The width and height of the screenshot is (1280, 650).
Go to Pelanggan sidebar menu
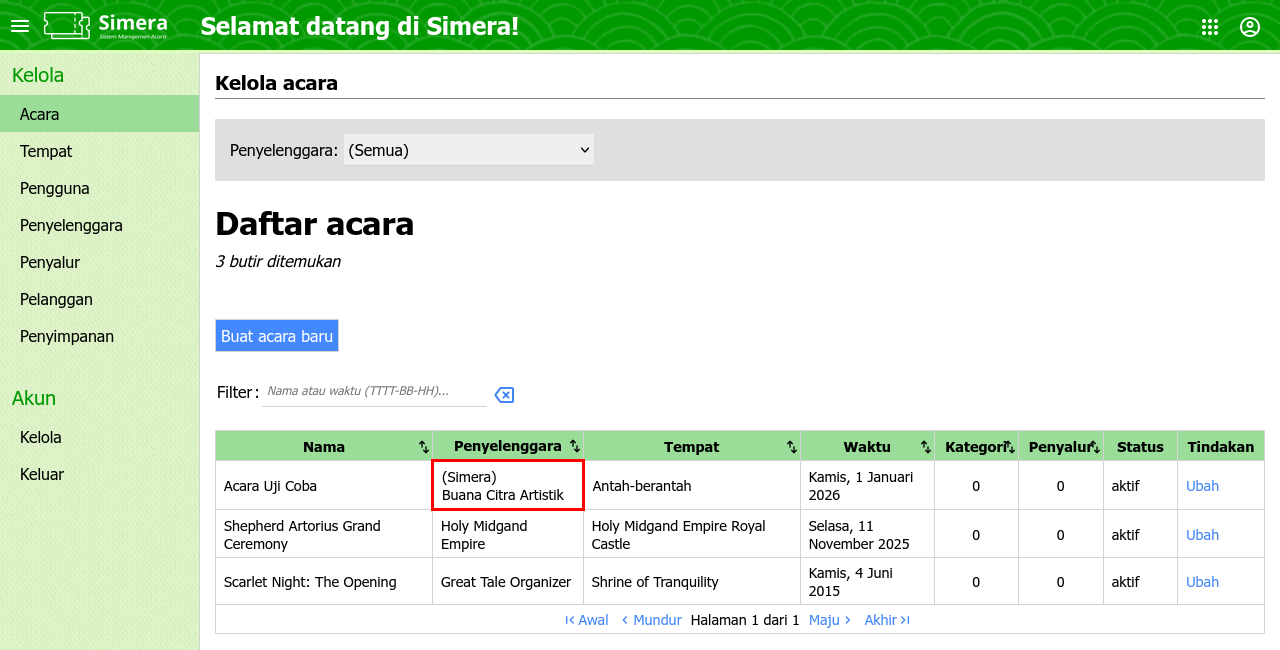[56, 299]
